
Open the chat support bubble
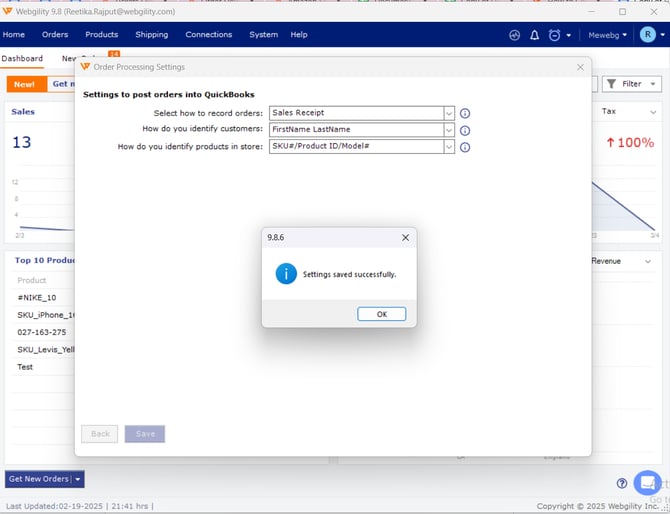point(647,482)
